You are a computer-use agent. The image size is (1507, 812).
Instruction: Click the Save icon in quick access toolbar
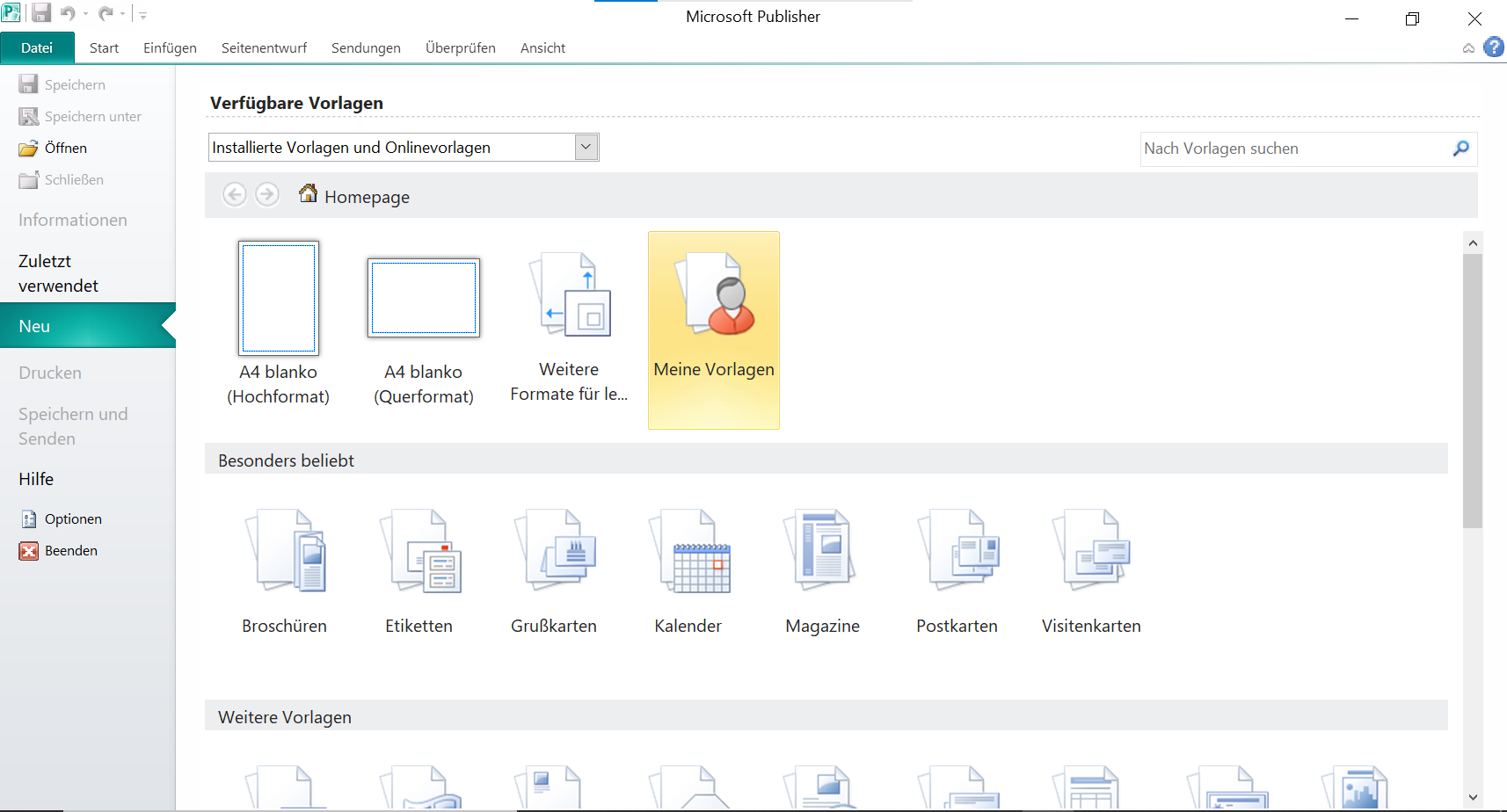click(40, 13)
